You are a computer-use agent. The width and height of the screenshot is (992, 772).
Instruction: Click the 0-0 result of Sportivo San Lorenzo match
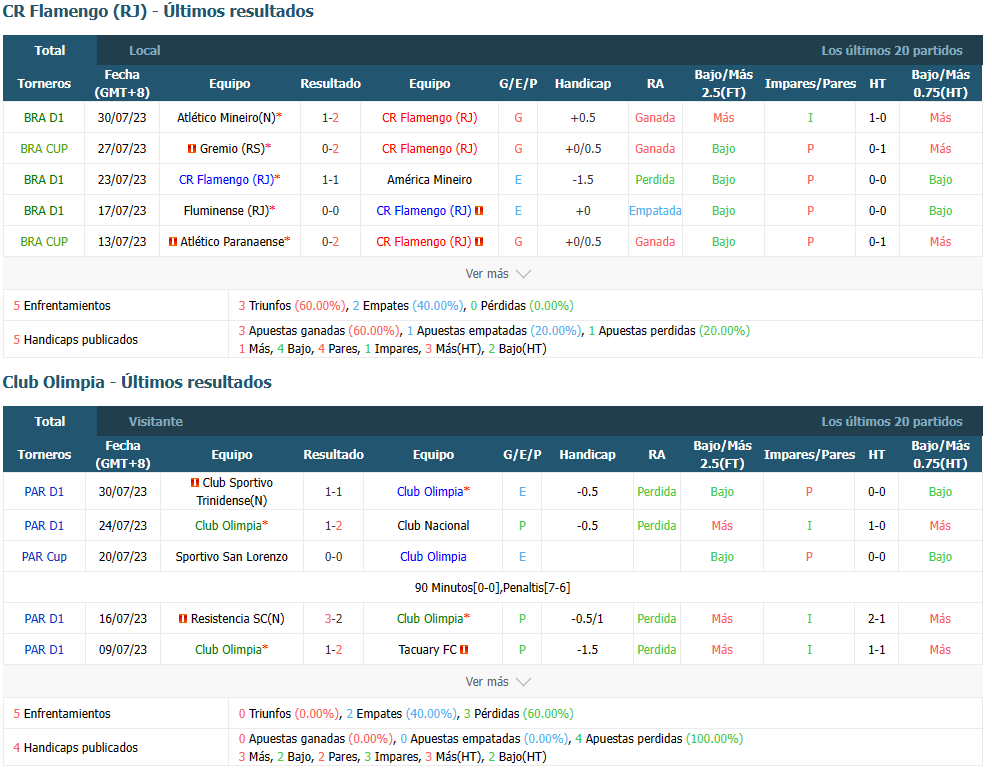pos(333,557)
